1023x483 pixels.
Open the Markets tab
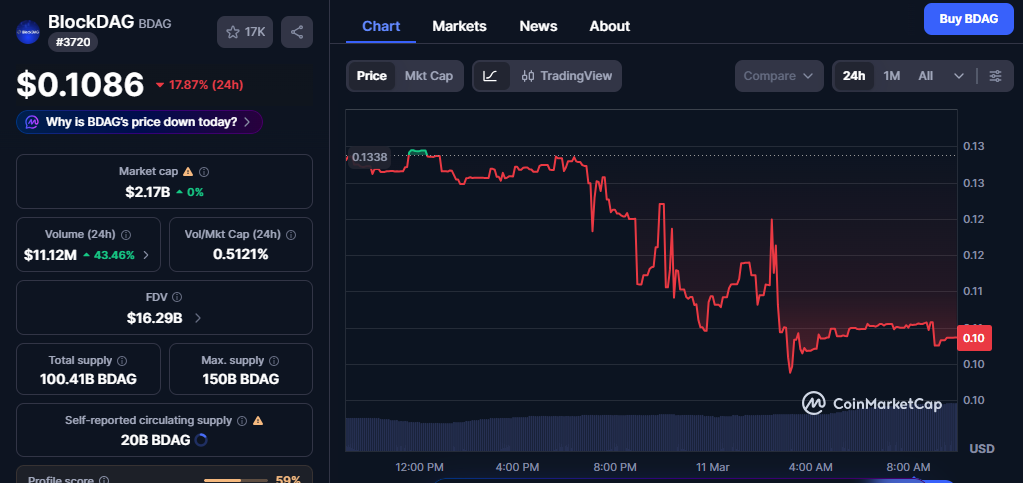tap(459, 26)
